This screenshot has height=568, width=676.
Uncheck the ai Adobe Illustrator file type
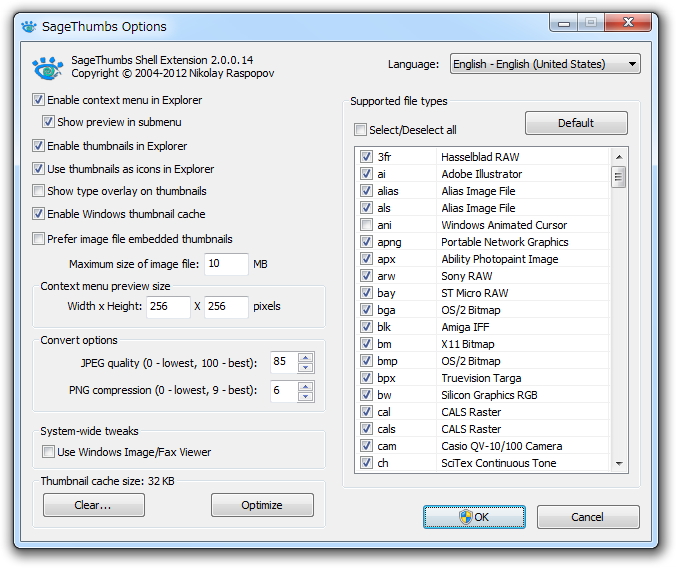click(x=366, y=174)
